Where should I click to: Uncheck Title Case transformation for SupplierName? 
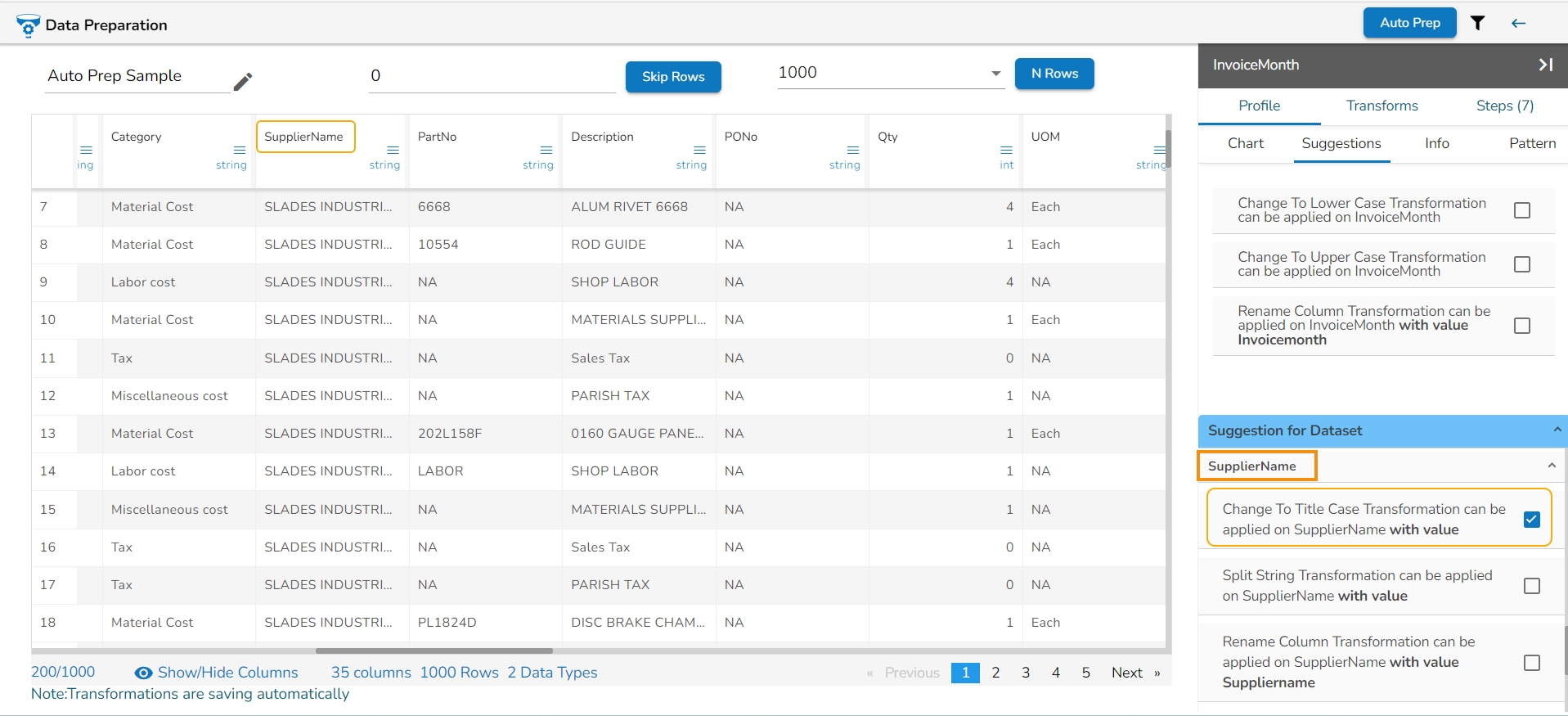pyautogui.click(x=1531, y=520)
